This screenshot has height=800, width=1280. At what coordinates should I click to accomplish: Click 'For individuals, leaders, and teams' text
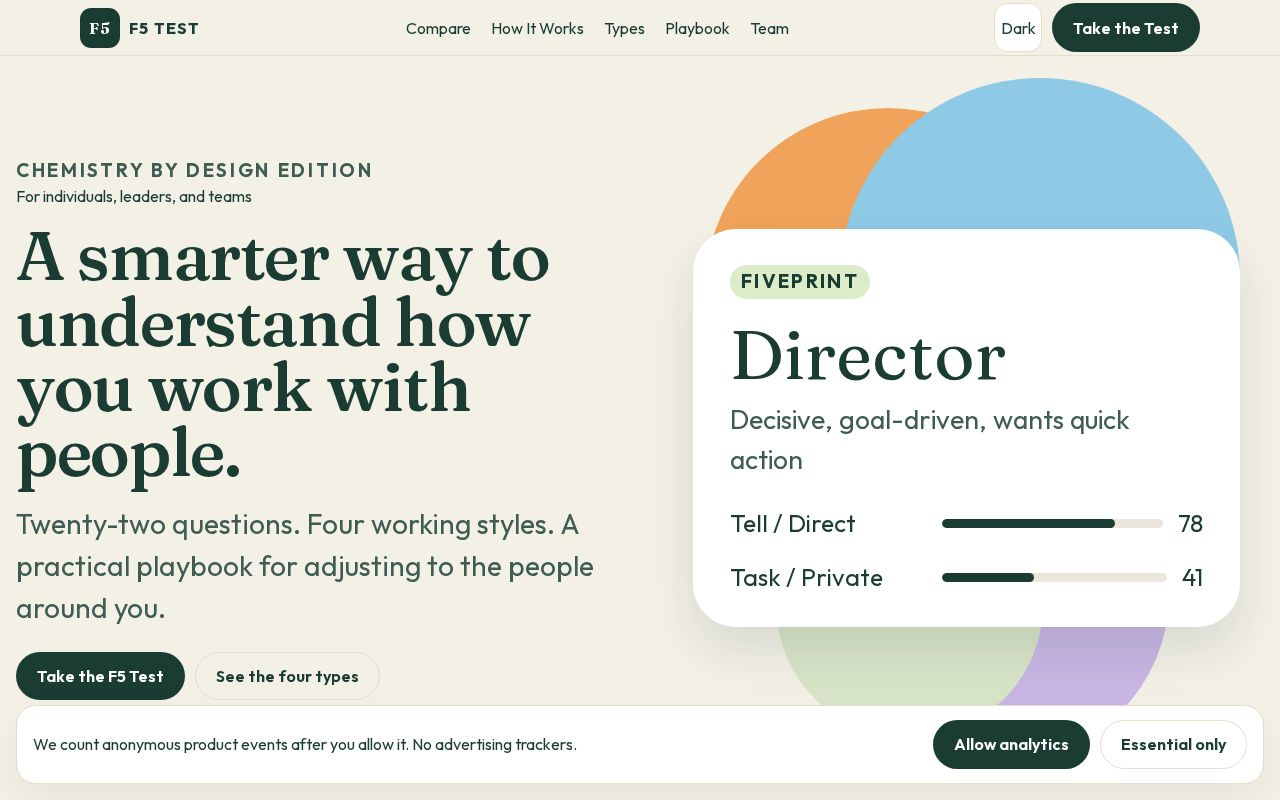click(x=134, y=196)
